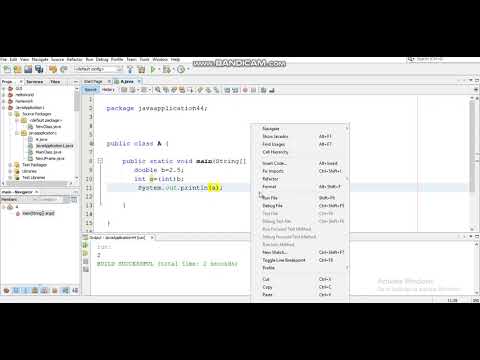Click the Undo toolbar icon
The width and height of the screenshot is (480, 360).
click(53, 69)
